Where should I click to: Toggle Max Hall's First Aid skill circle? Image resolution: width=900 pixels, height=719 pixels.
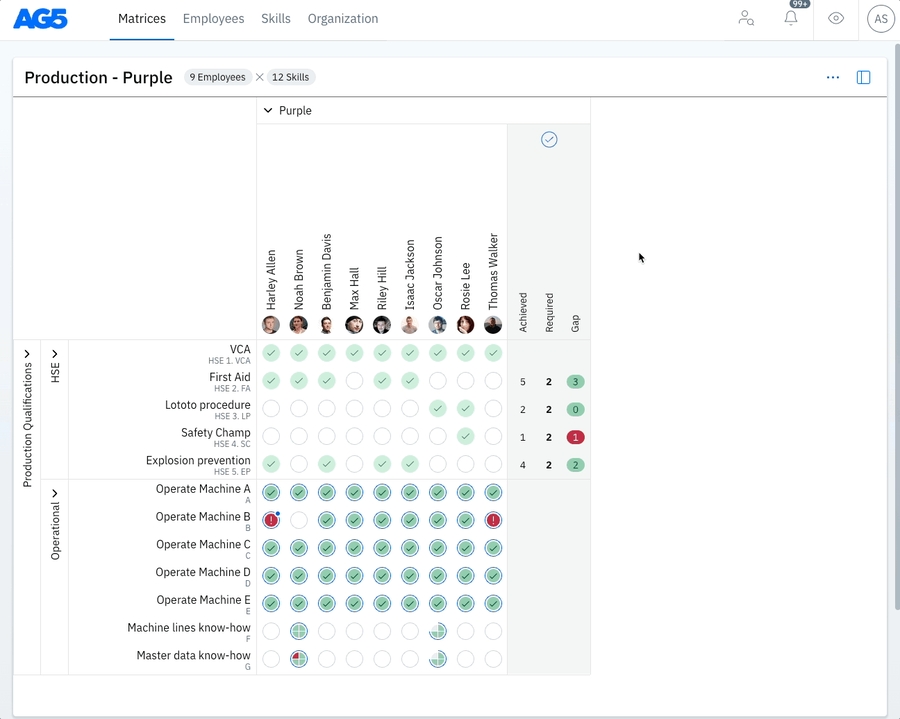[354, 381]
